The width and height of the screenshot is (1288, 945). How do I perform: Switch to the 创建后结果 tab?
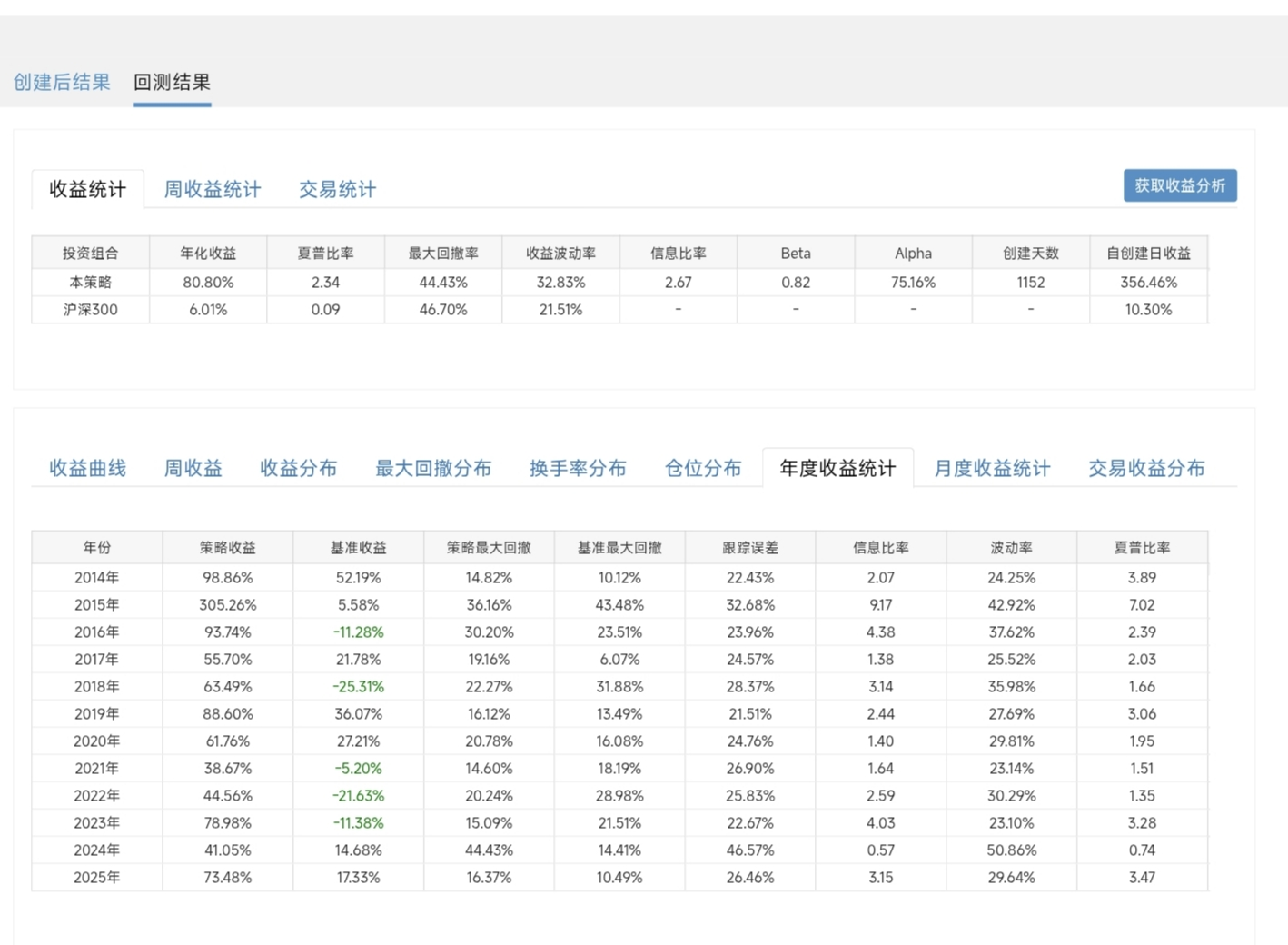pyautogui.click(x=62, y=83)
